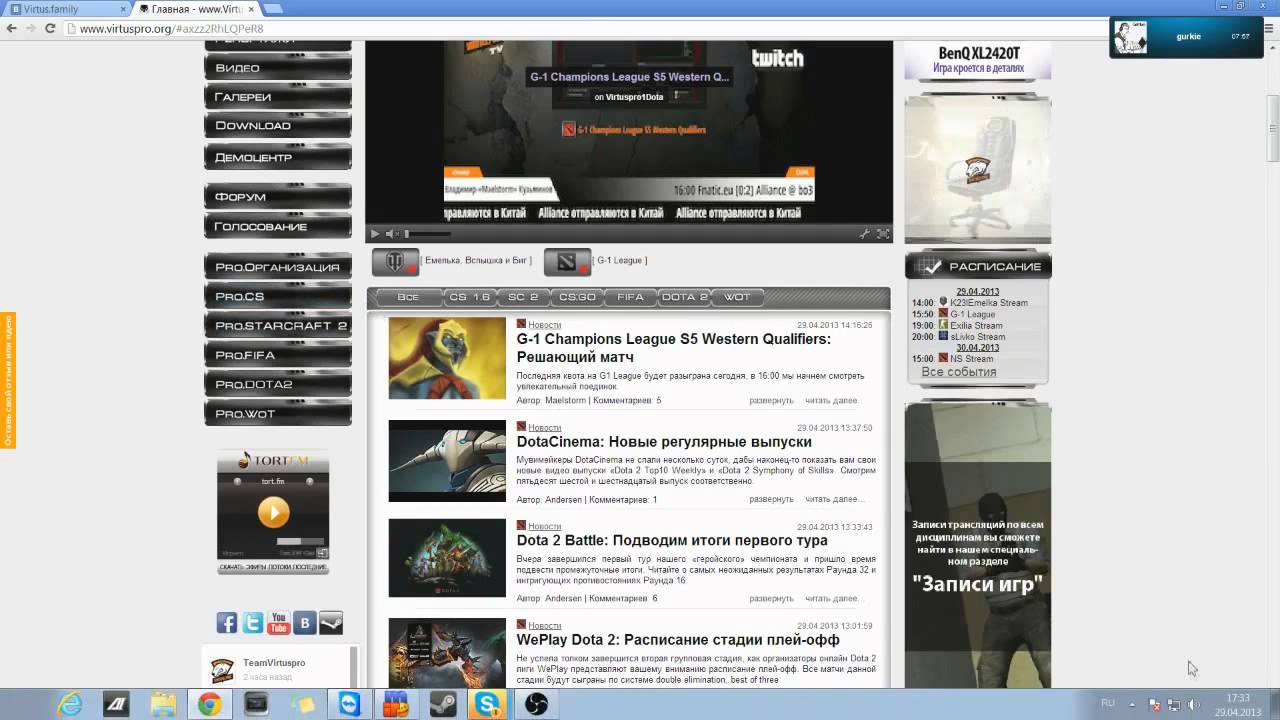Play the TortFM radio player
The width and height of the screenshot is (1280, 720).
(273, 513)
